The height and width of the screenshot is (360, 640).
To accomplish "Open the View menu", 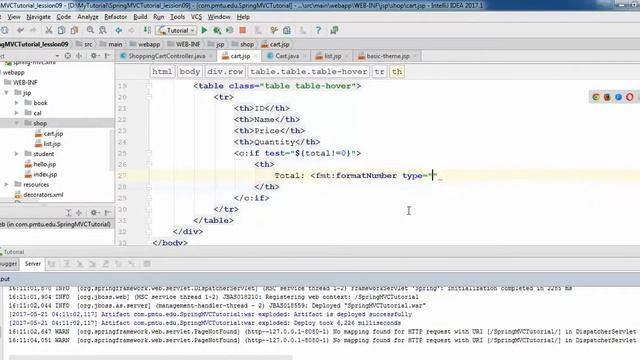I will tap(13, 17).
